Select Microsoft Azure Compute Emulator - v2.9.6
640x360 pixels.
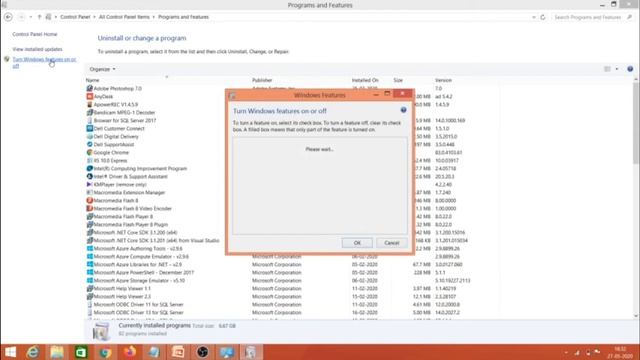(292, 256)
